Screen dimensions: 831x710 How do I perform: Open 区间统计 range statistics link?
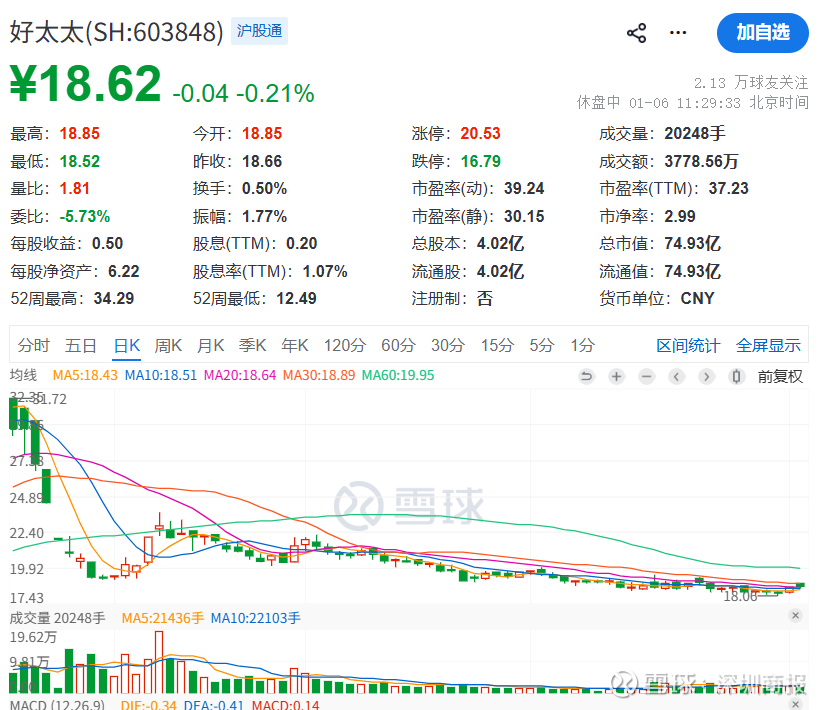pos(688,346)
